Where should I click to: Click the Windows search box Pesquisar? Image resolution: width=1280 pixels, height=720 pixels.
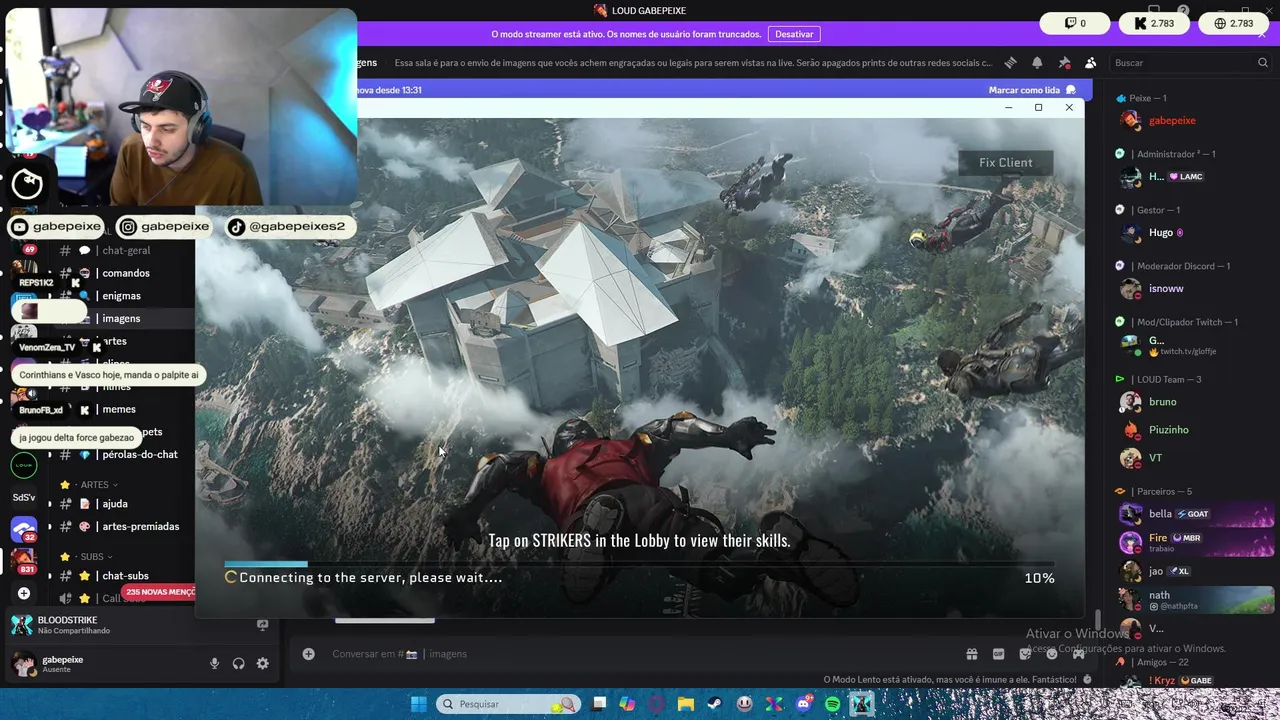[509, 704]
